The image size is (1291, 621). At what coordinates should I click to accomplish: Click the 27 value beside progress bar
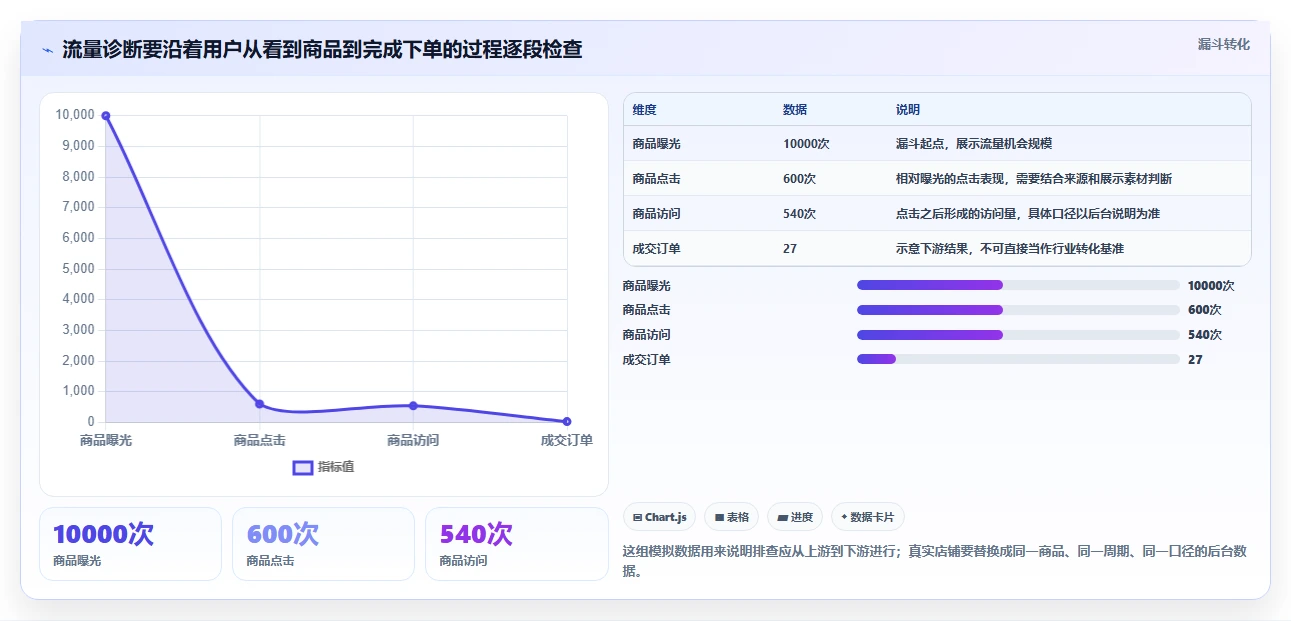pyautogui.click(x=1195, y=360)
